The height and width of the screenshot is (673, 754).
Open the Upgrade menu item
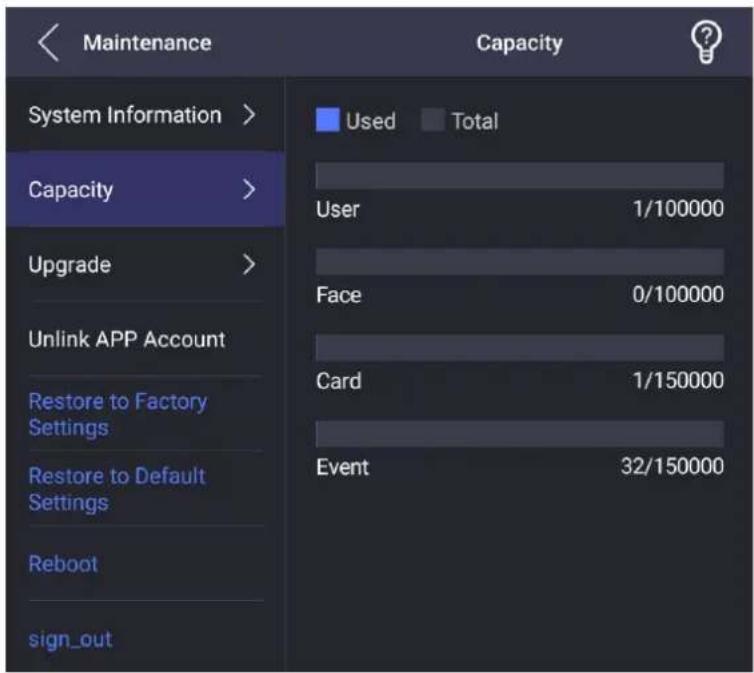pyautogui.click(x=145, y=264)
